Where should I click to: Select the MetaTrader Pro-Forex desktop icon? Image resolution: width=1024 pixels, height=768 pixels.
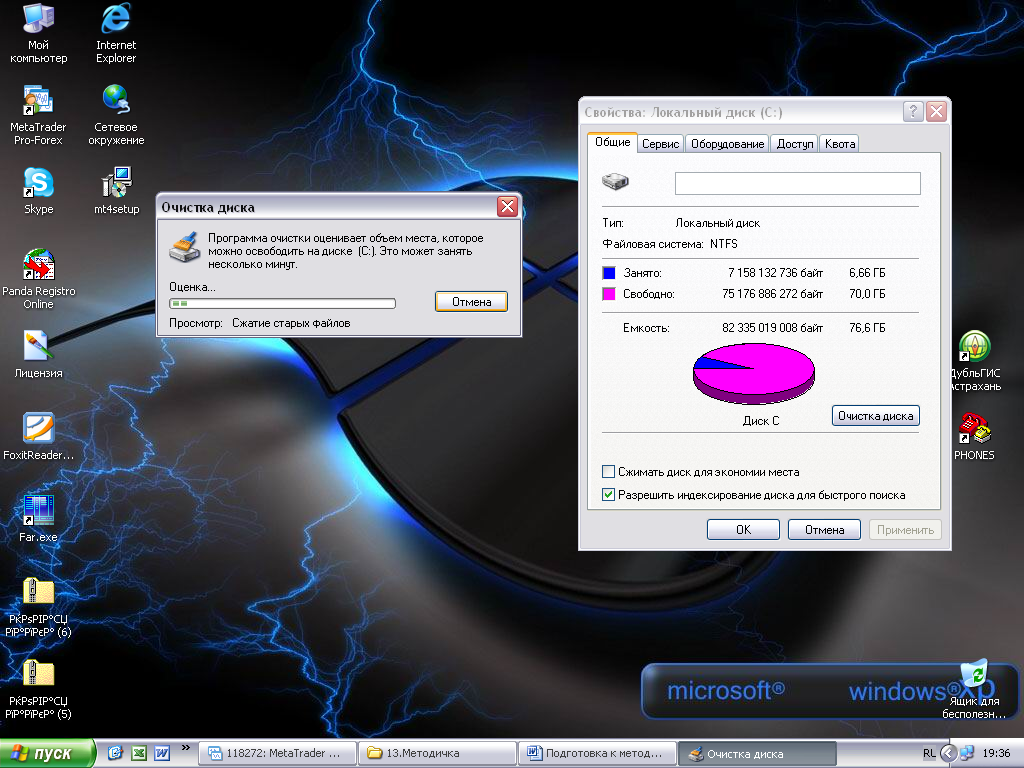click(x=38, y=115)
